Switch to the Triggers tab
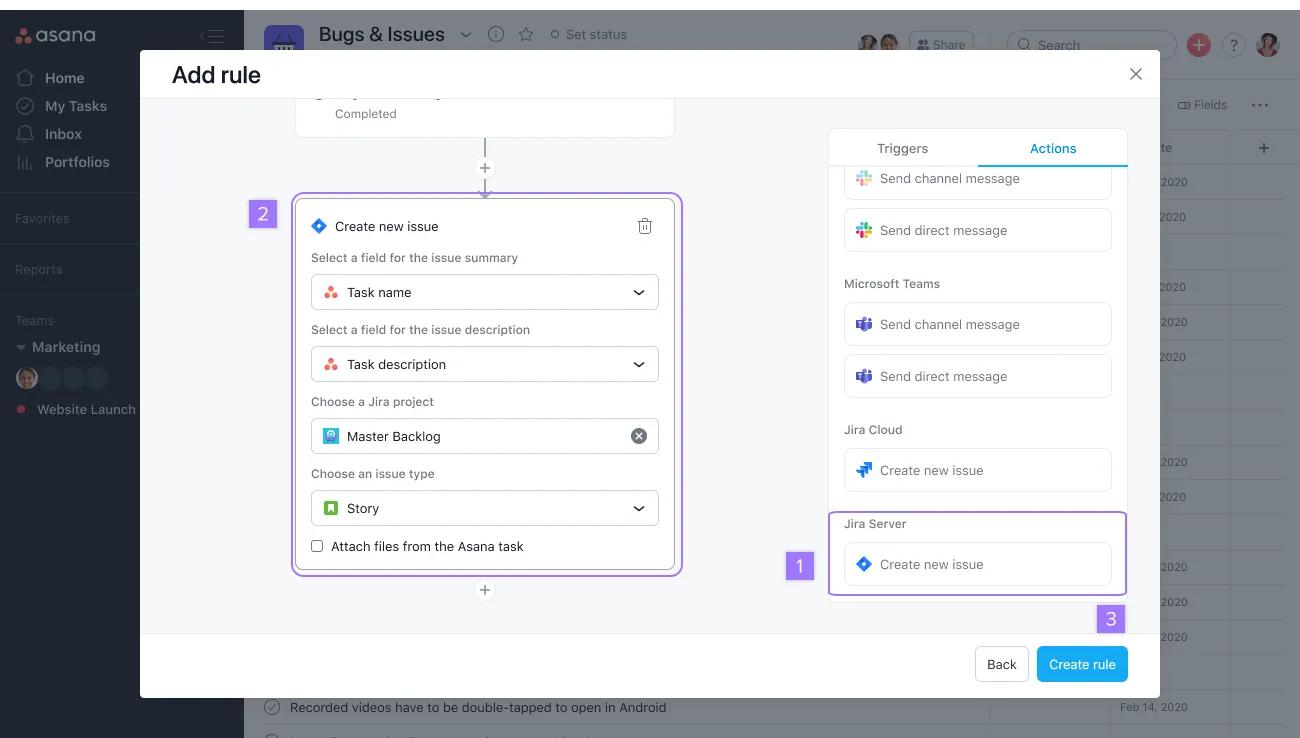The width and height of the screenshot is (1300, 738). (x=902, y=147)
